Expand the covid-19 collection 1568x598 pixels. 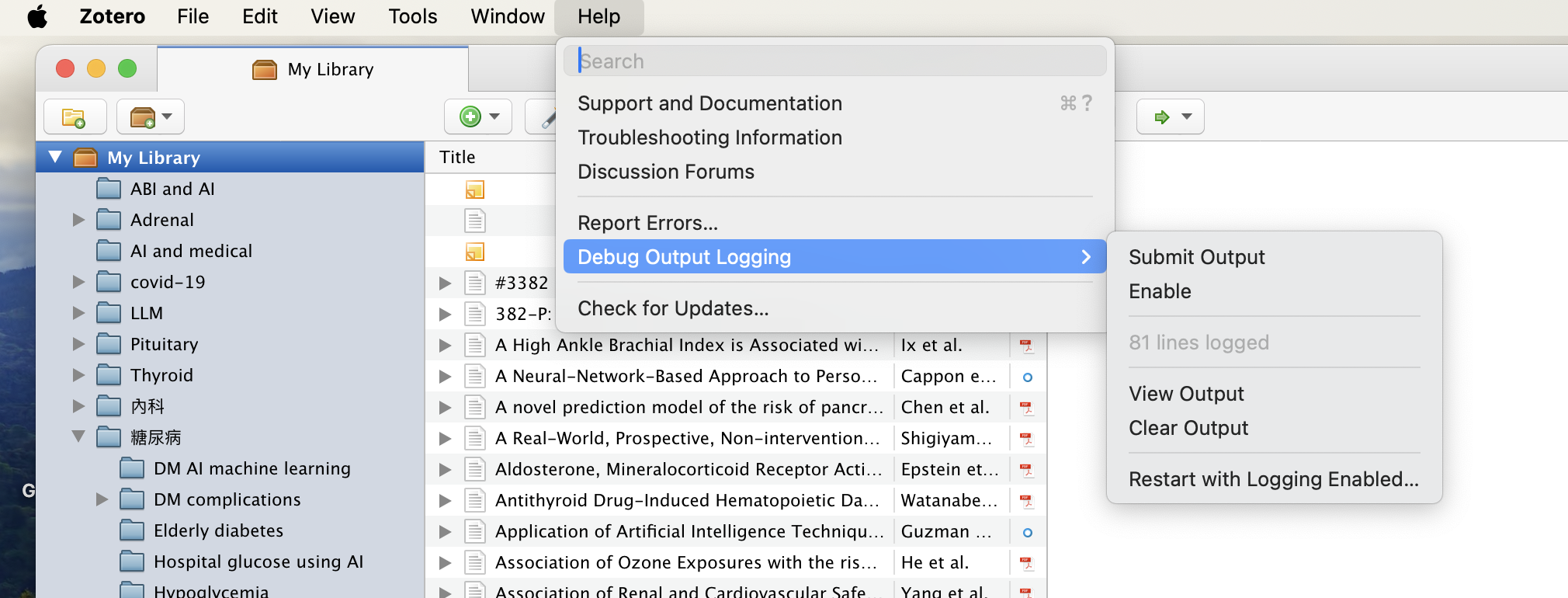78,282
